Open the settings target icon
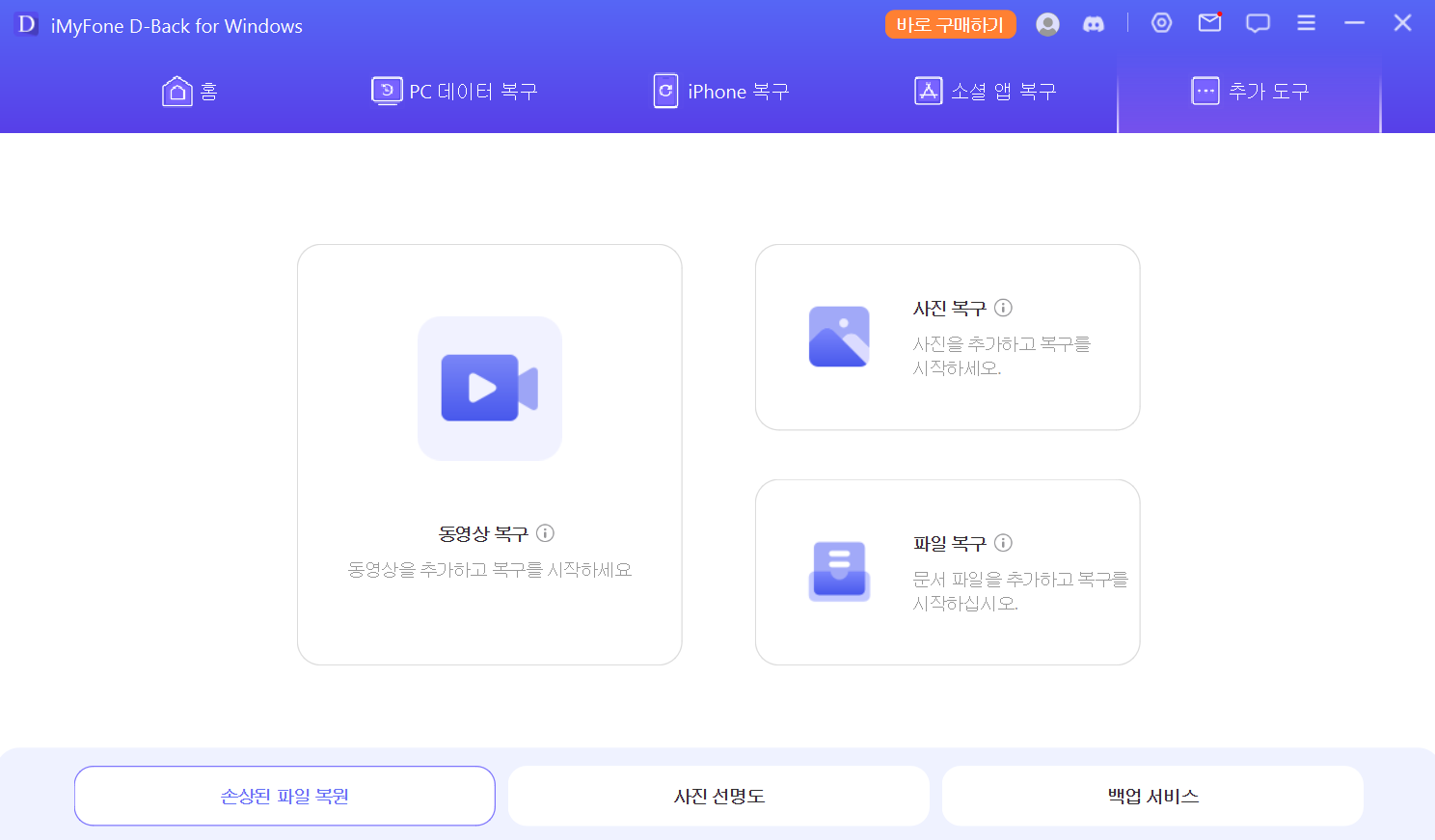Screen dimensions: 1435x840 point(1162,23)
